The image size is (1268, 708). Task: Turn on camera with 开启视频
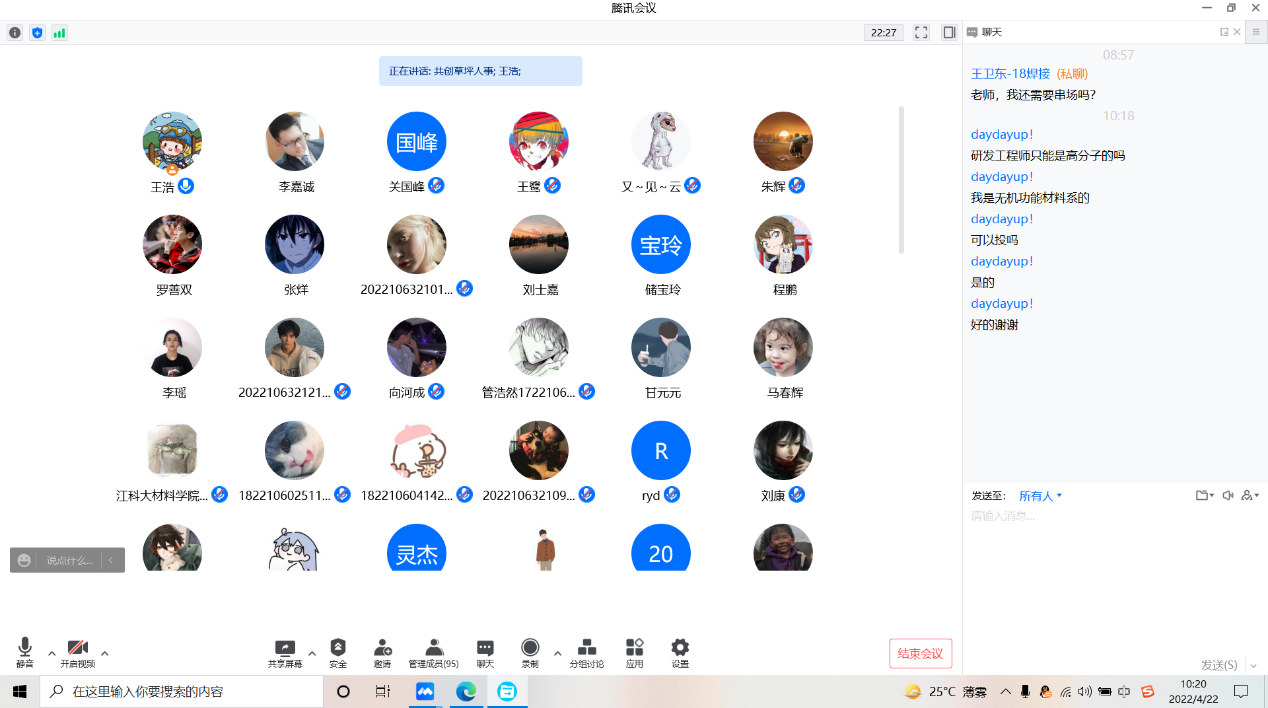(78, 652)
